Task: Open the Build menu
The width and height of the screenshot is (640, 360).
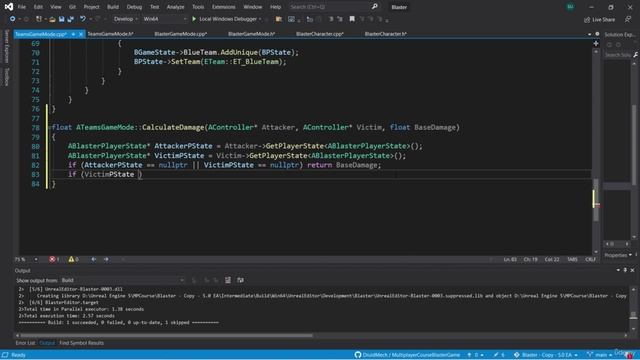Action: tap(113, 7)
